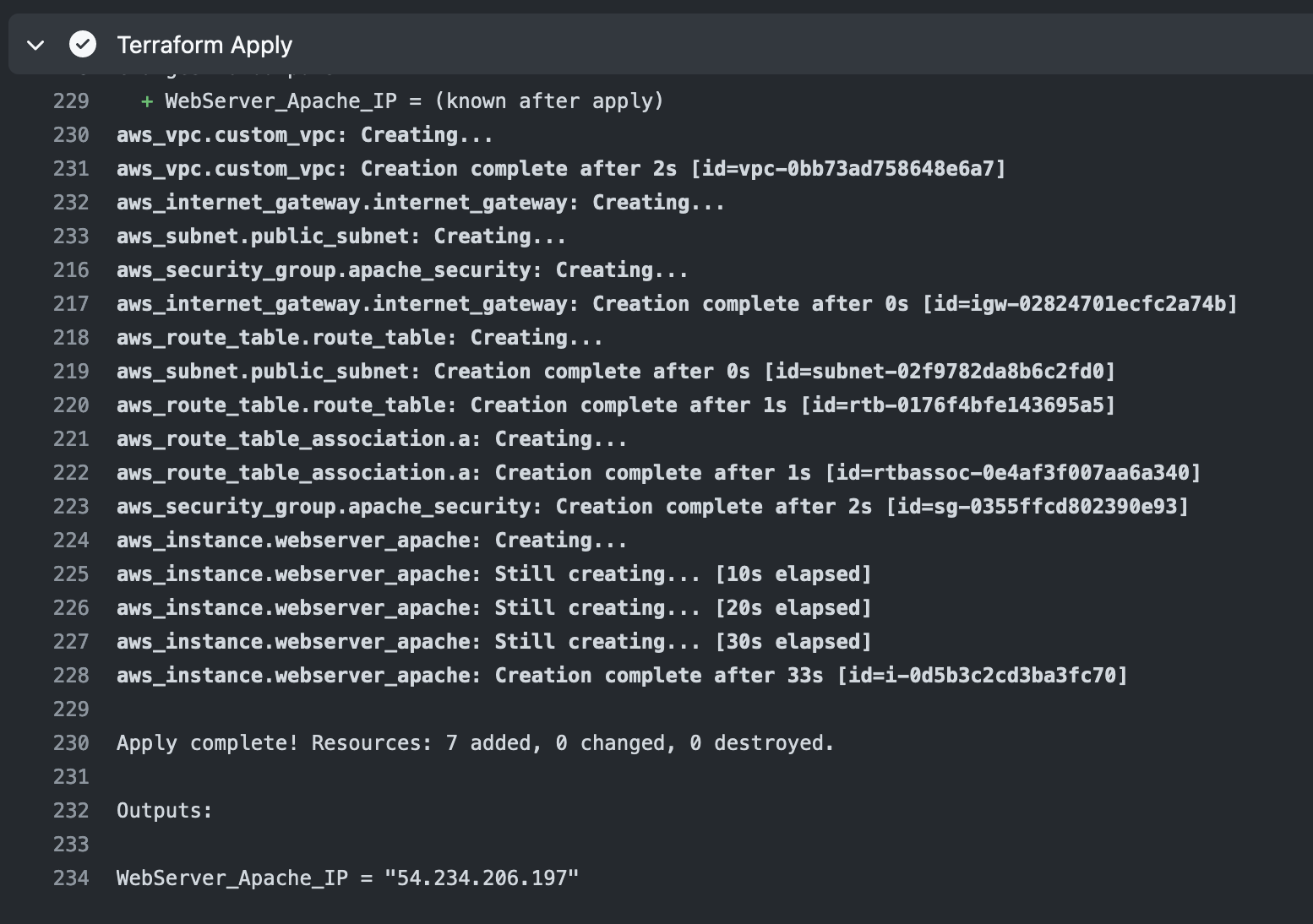The image size is (1313, 924).
Task: Select the igw-02824701ecfc2a74b creation complete line
Action: (x=677, y=304)
